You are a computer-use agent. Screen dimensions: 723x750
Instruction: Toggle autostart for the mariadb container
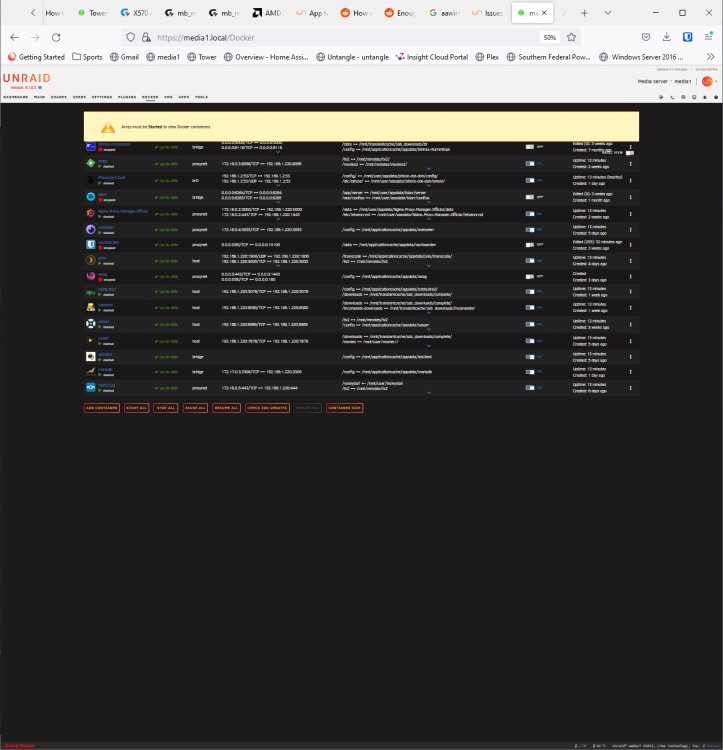click(x=530, y=372)
